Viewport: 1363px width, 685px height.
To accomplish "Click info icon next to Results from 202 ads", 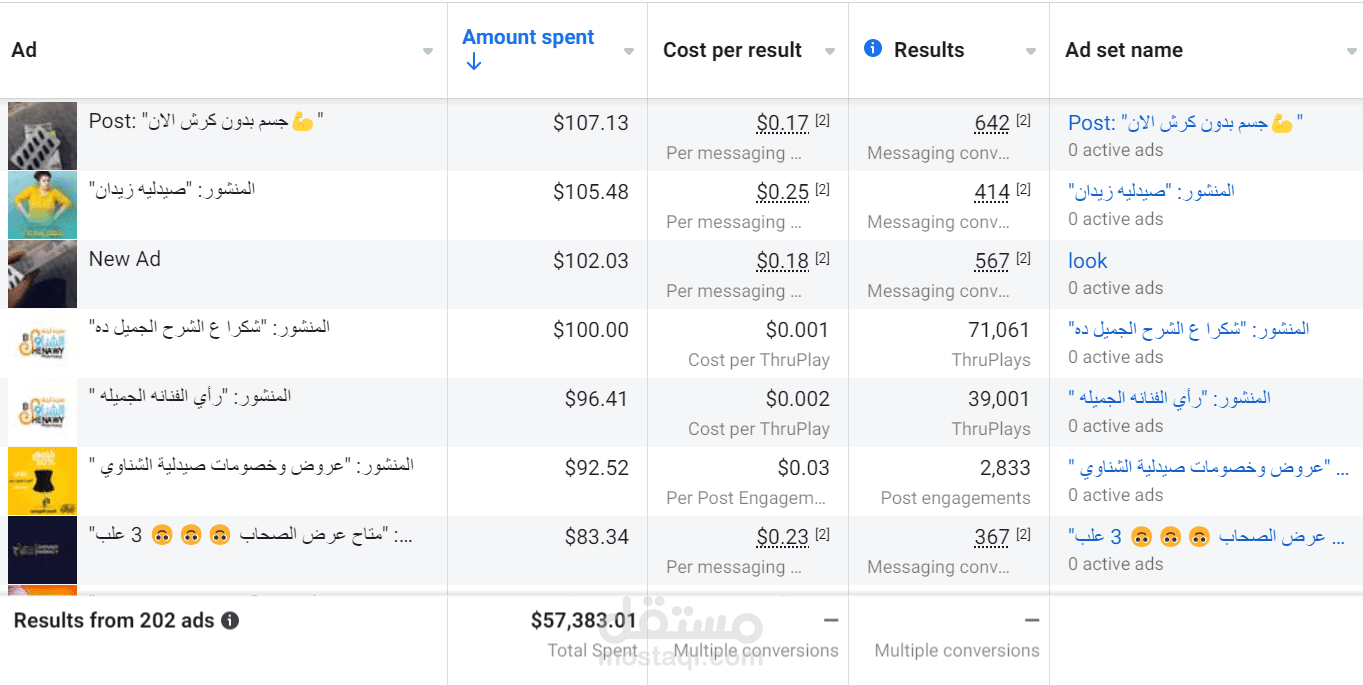I will click(230, 621).
